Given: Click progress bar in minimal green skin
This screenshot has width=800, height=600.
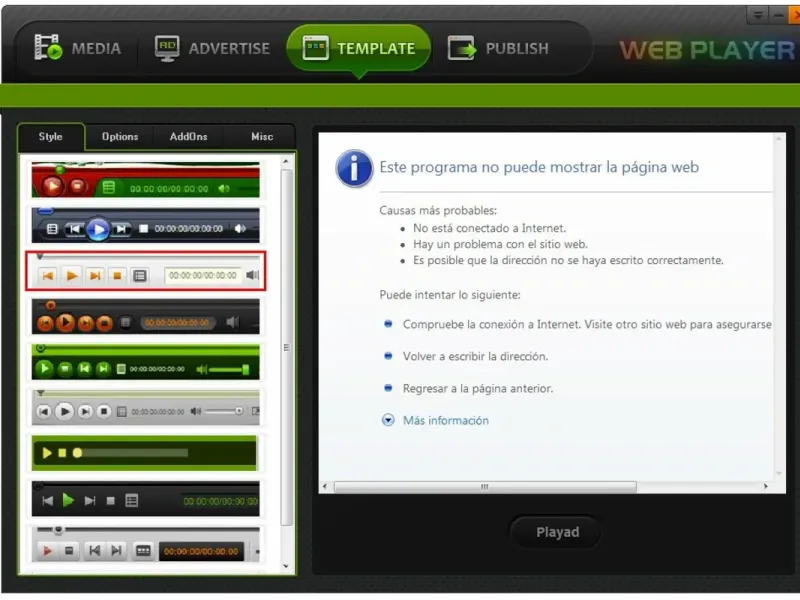Looking at the screenshot, I should pos(132,453).
